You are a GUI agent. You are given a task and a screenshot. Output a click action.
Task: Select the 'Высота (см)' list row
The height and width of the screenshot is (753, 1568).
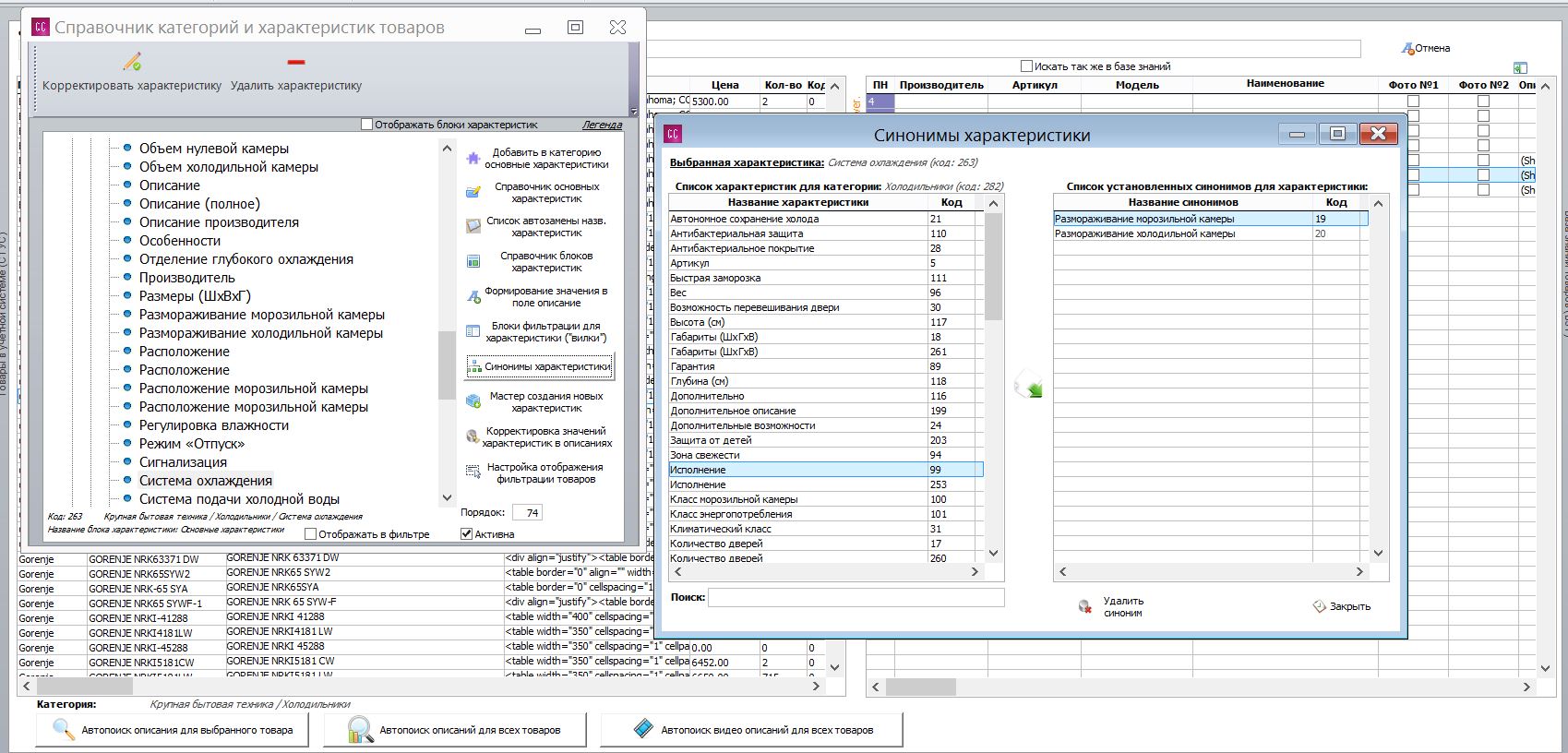(826, 322)
